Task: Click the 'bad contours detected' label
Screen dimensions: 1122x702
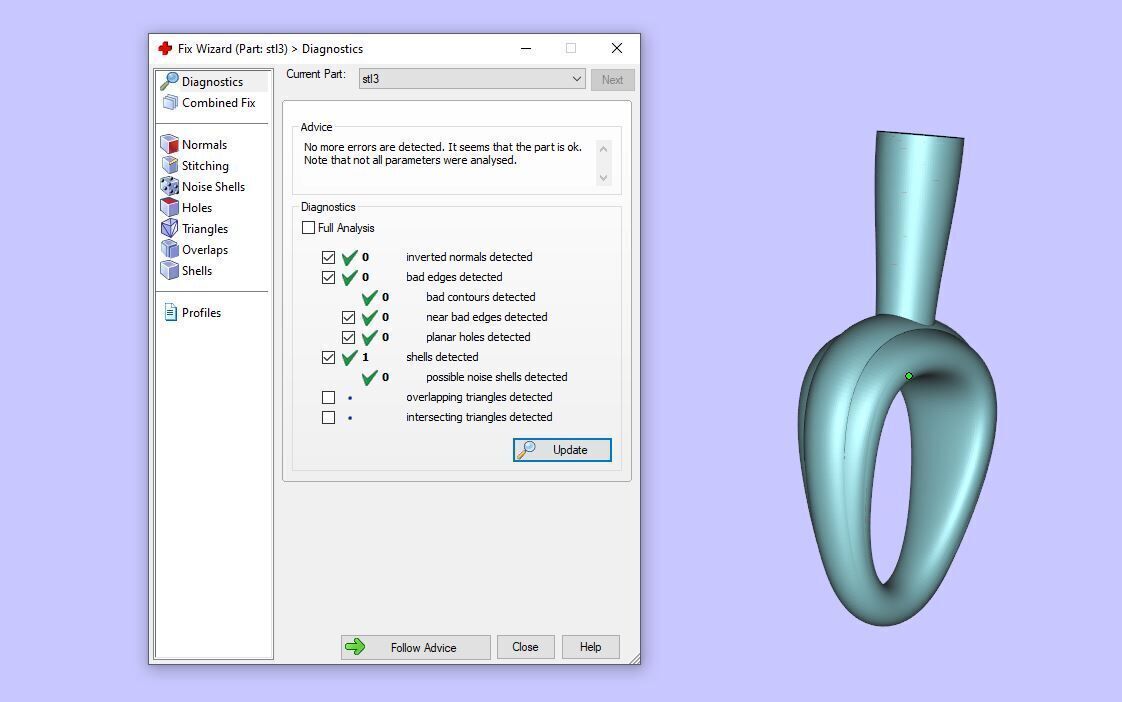Action: click(x=480, y=297)
